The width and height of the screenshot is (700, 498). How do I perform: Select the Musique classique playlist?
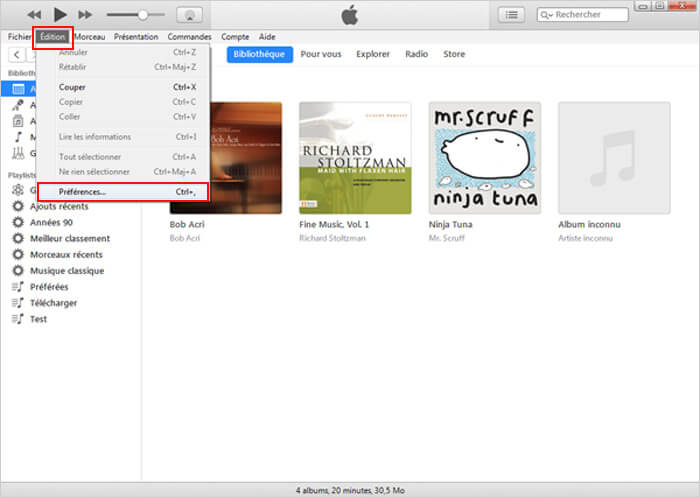point(67,271)
